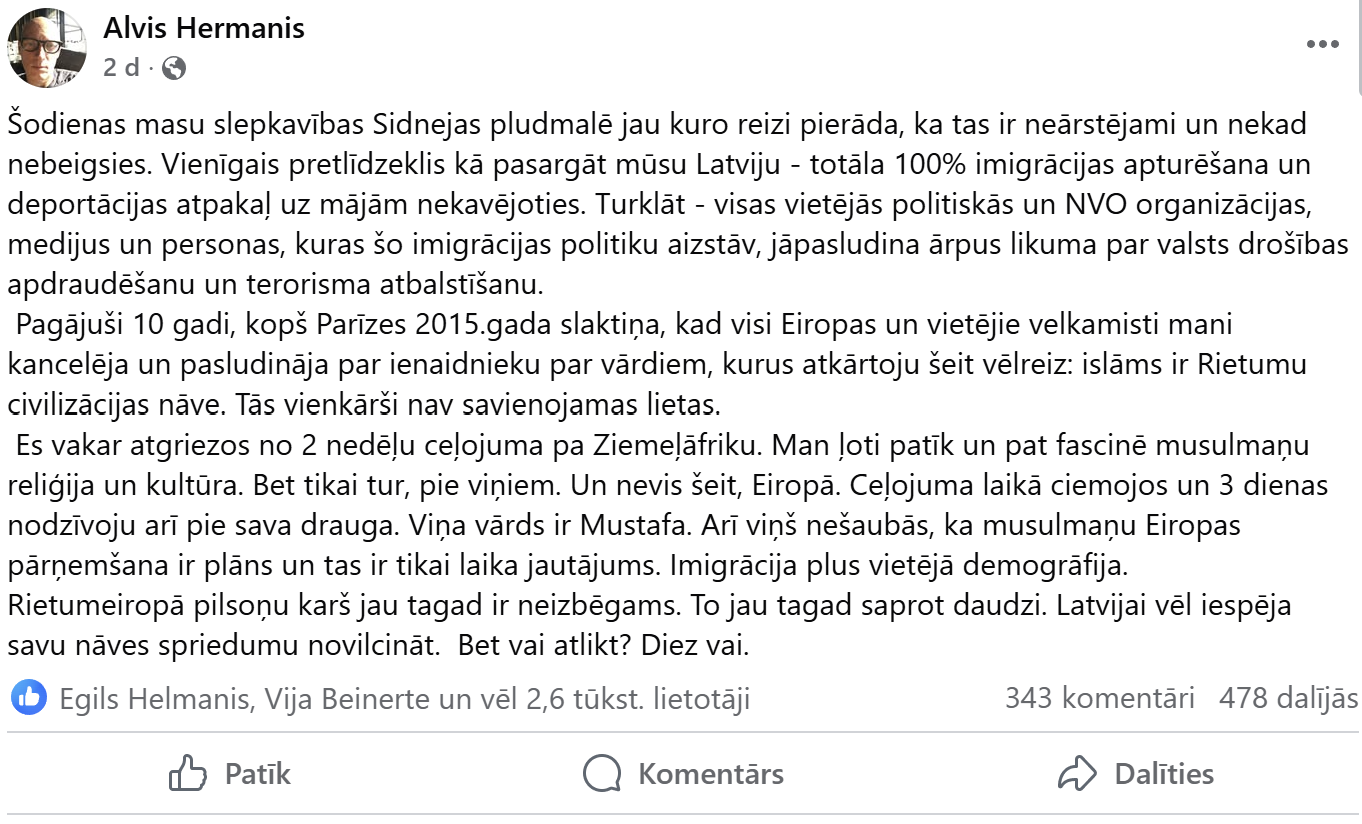Screen dimensions: 1362x824
Task: Click the thumbs-up icon beside Patīk
Action: click(188, 773)
